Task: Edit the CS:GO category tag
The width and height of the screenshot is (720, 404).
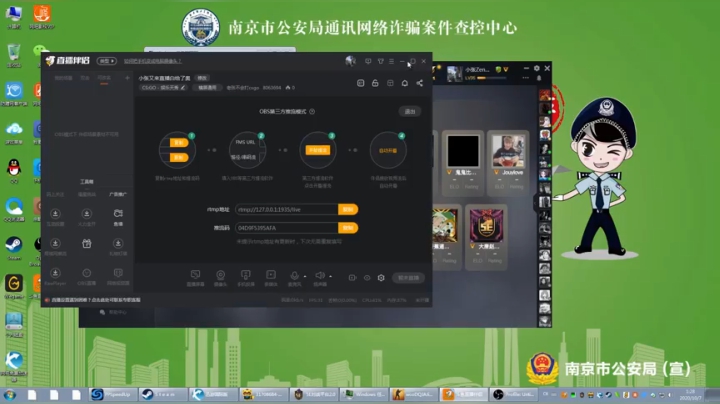Action: click(163, 88)
